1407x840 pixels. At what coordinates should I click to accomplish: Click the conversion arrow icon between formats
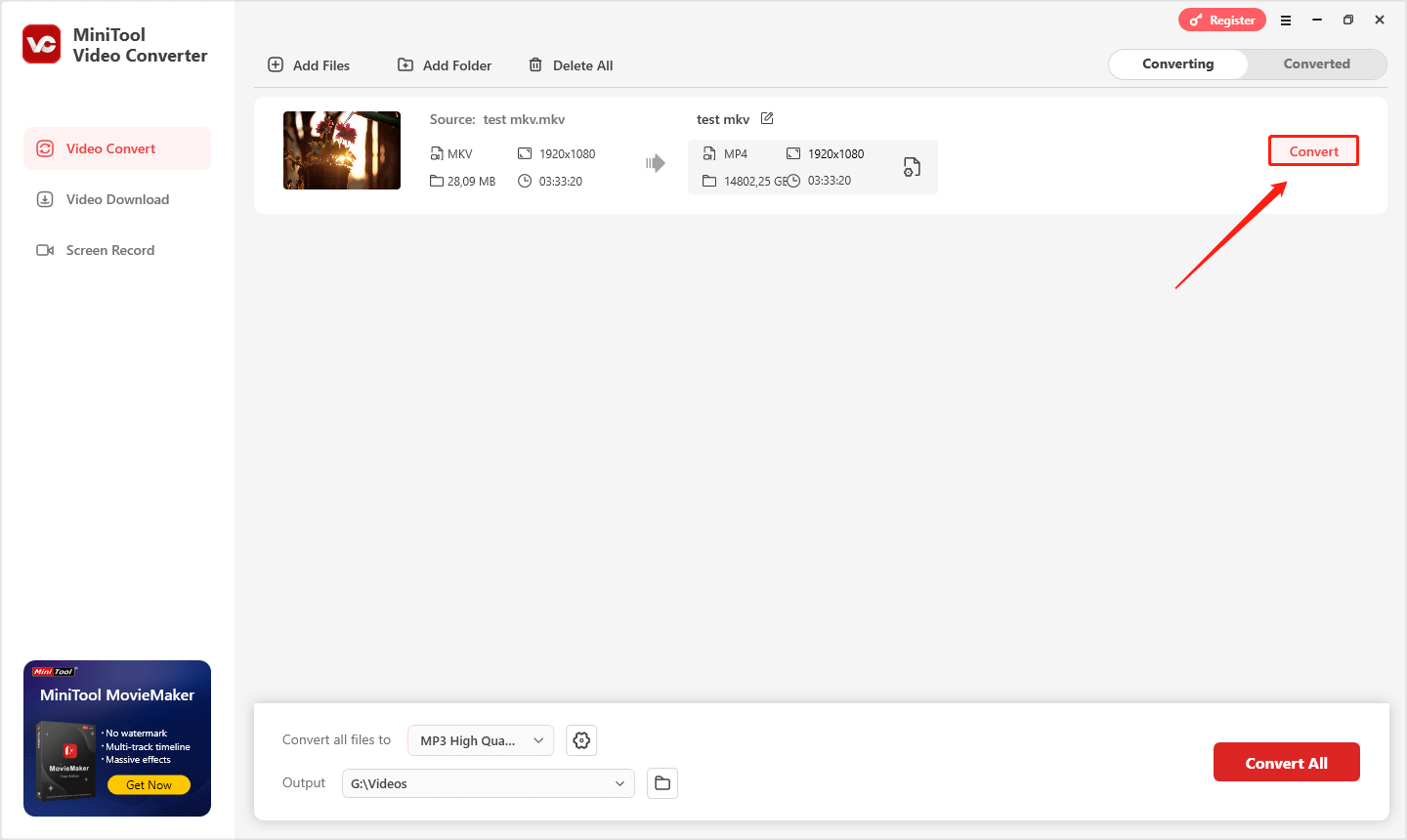[x=656, y=163]
